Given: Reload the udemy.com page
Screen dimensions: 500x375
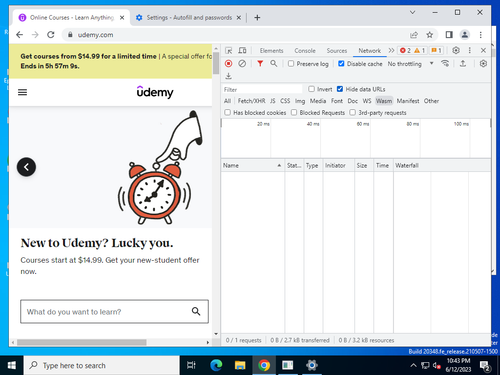Looking at the screenshot, I should pos(51,35).
